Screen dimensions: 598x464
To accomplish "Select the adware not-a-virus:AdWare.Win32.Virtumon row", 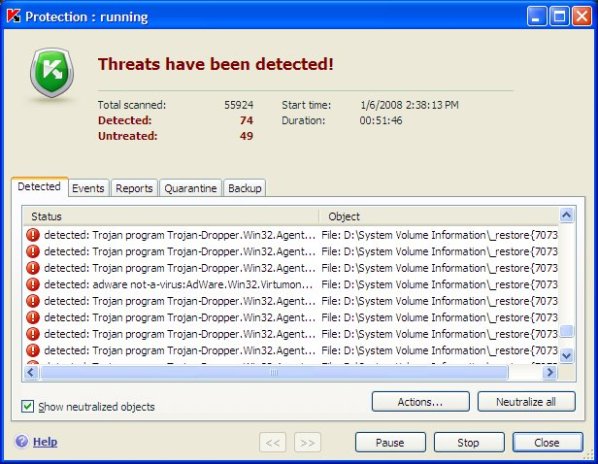I will tap(291, 284).
